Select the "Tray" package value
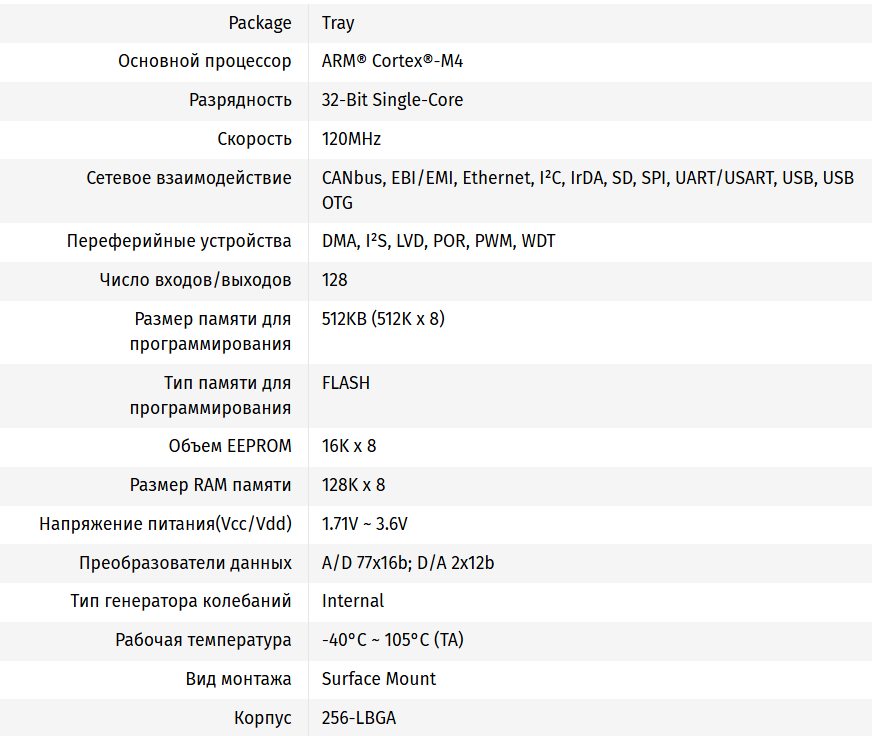Image resolution: width=872 pixels, height=736 pixels. 338,23
